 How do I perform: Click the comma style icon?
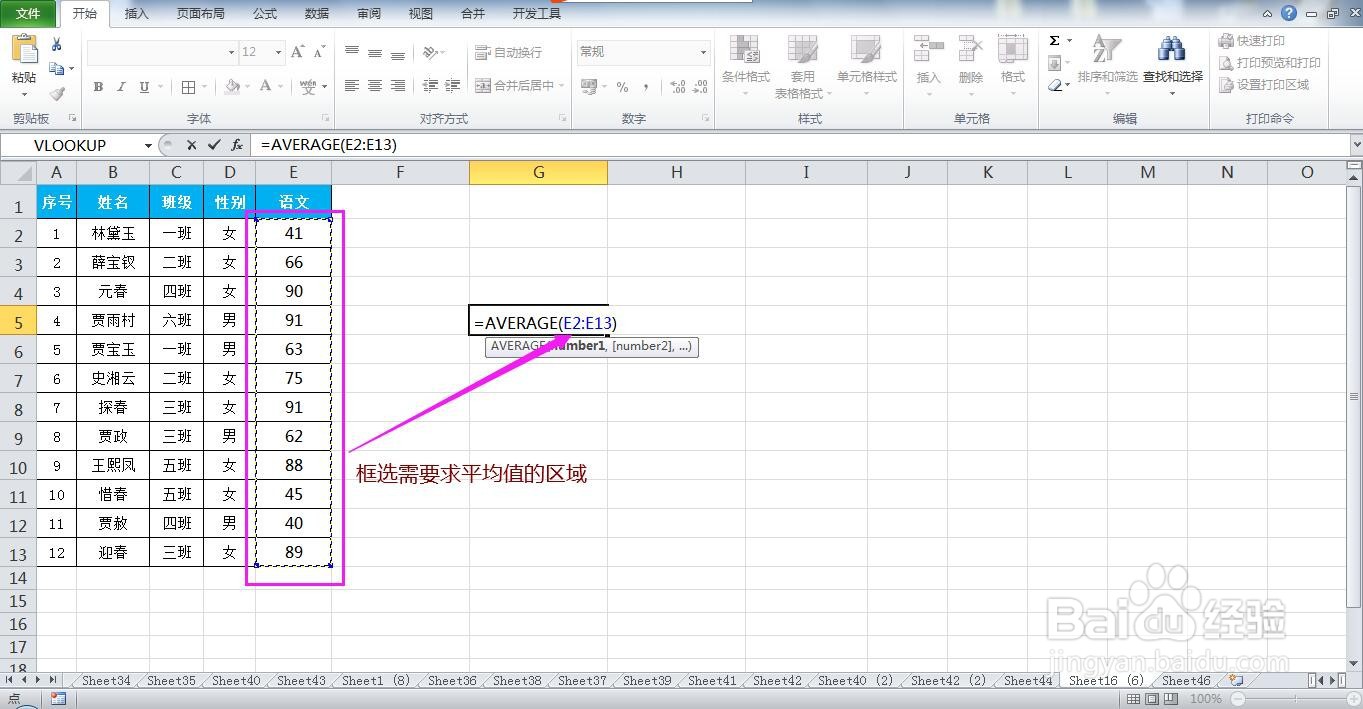(x=646, y=87)
